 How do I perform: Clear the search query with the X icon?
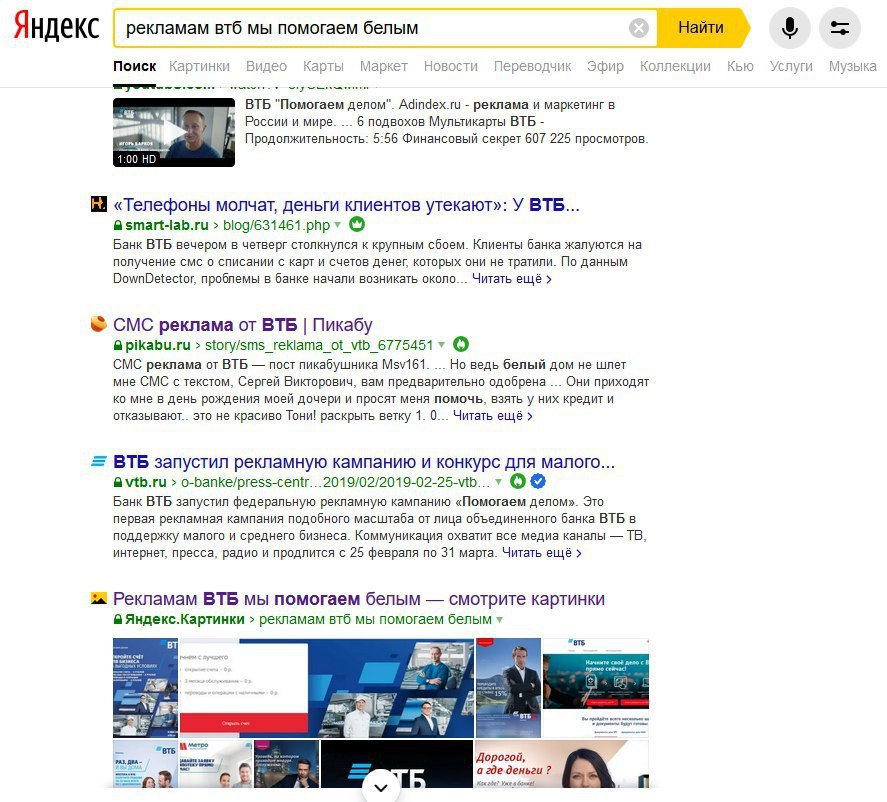point(639,27)
